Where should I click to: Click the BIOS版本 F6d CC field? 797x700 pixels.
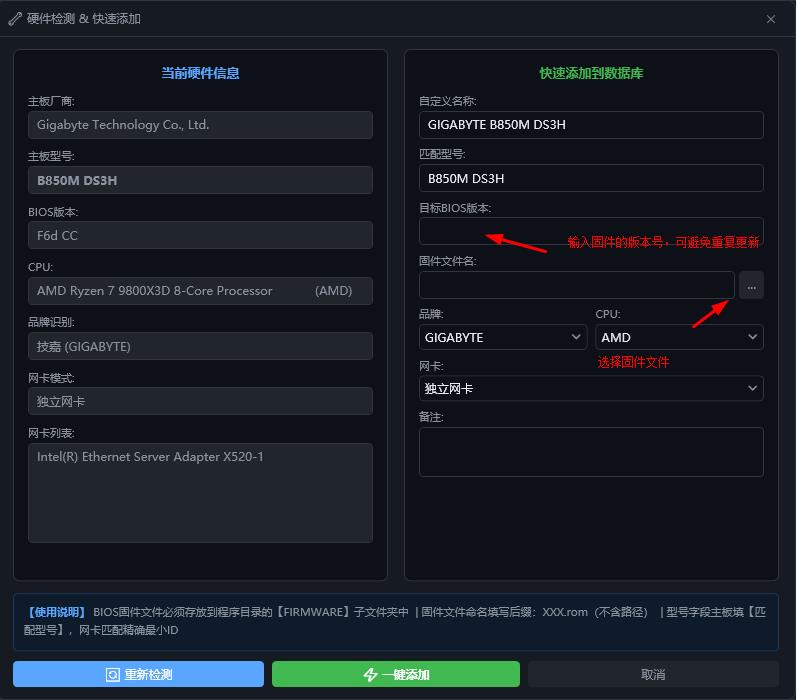click(x=200, y=235)
